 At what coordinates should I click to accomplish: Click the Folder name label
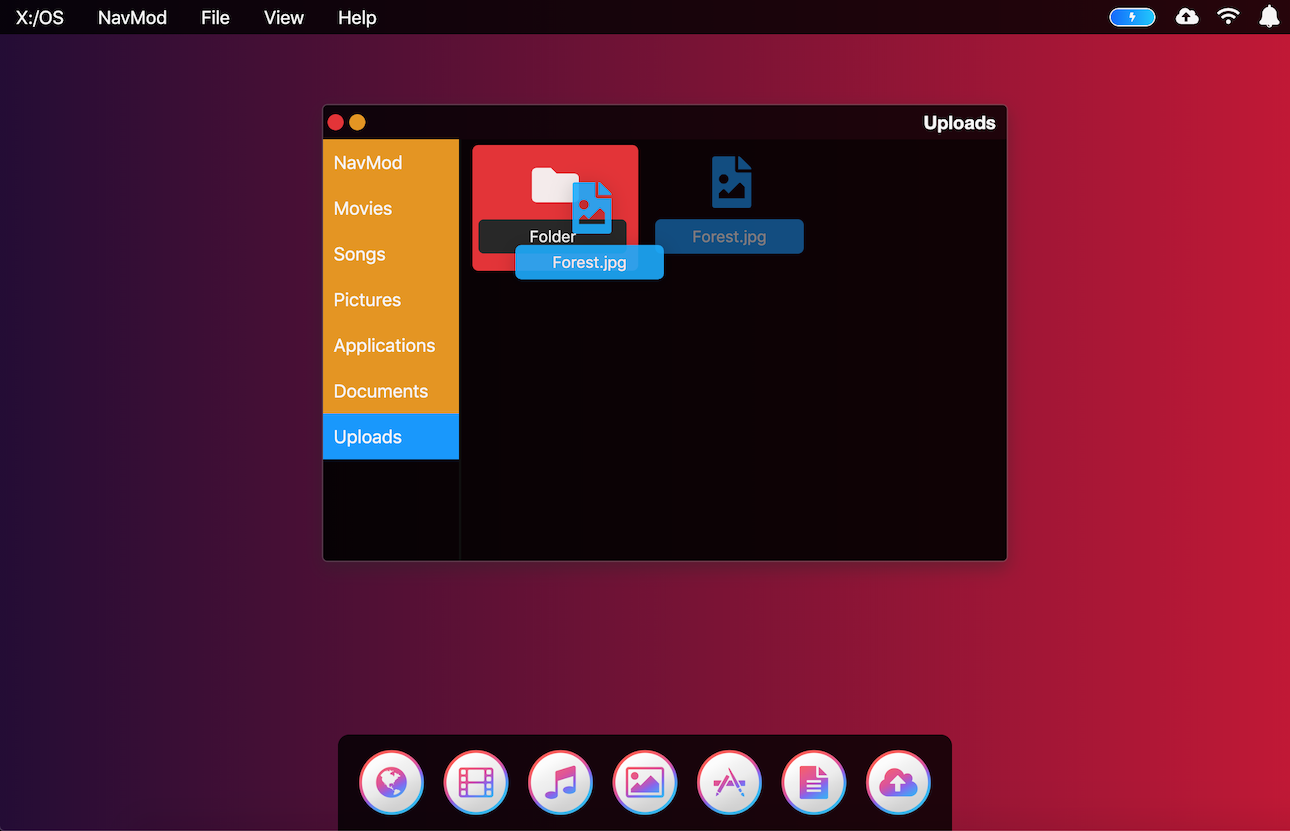tap(552, 237)
